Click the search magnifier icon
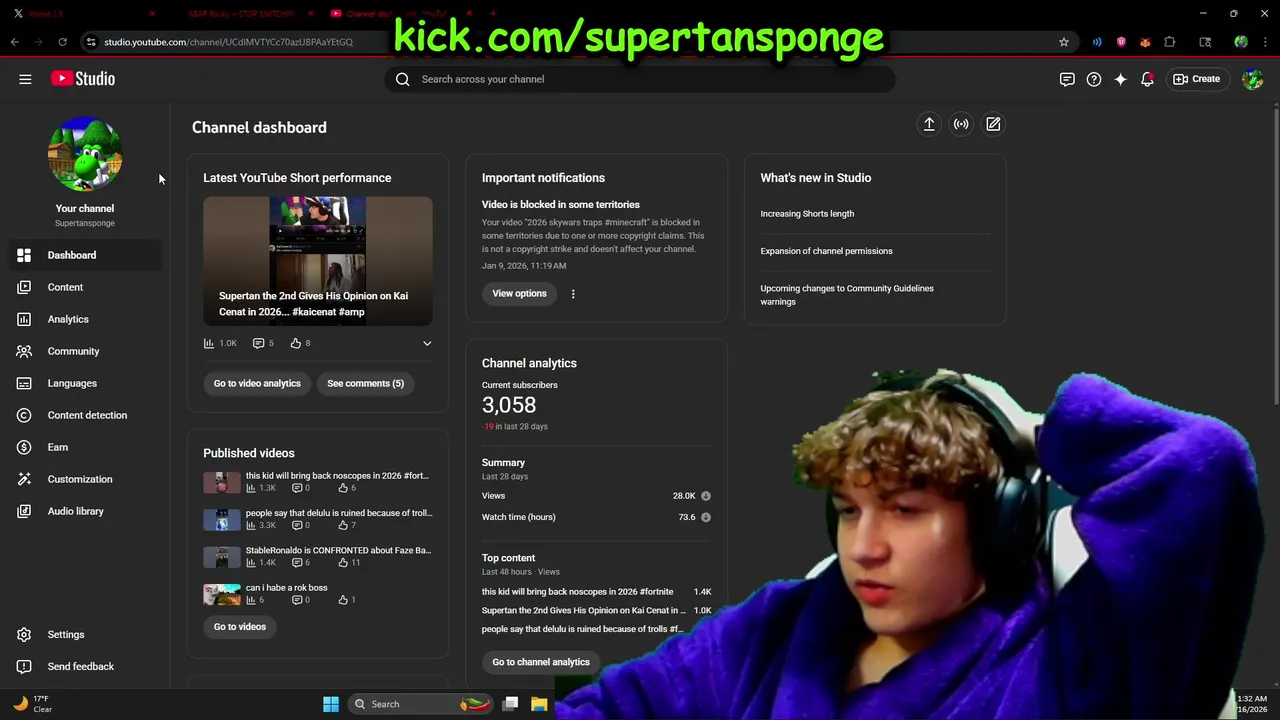Viewport: 1280px width, 720px height. pyautogui.click(x=403, y=79)
